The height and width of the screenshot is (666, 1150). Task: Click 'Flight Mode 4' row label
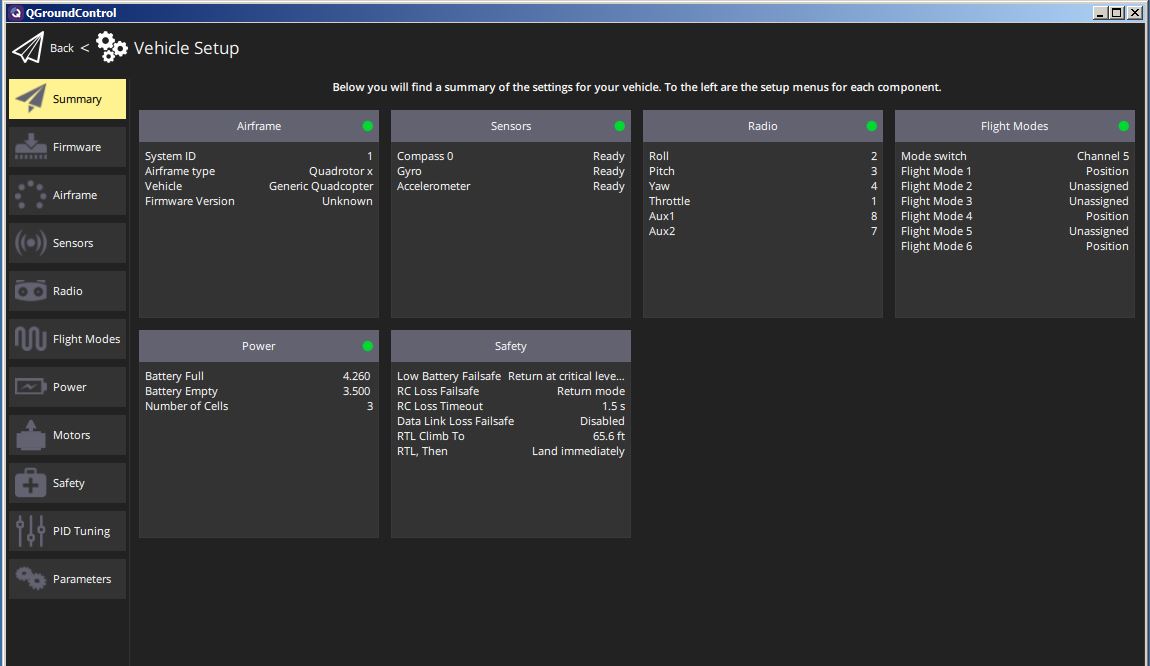[937, 216]
